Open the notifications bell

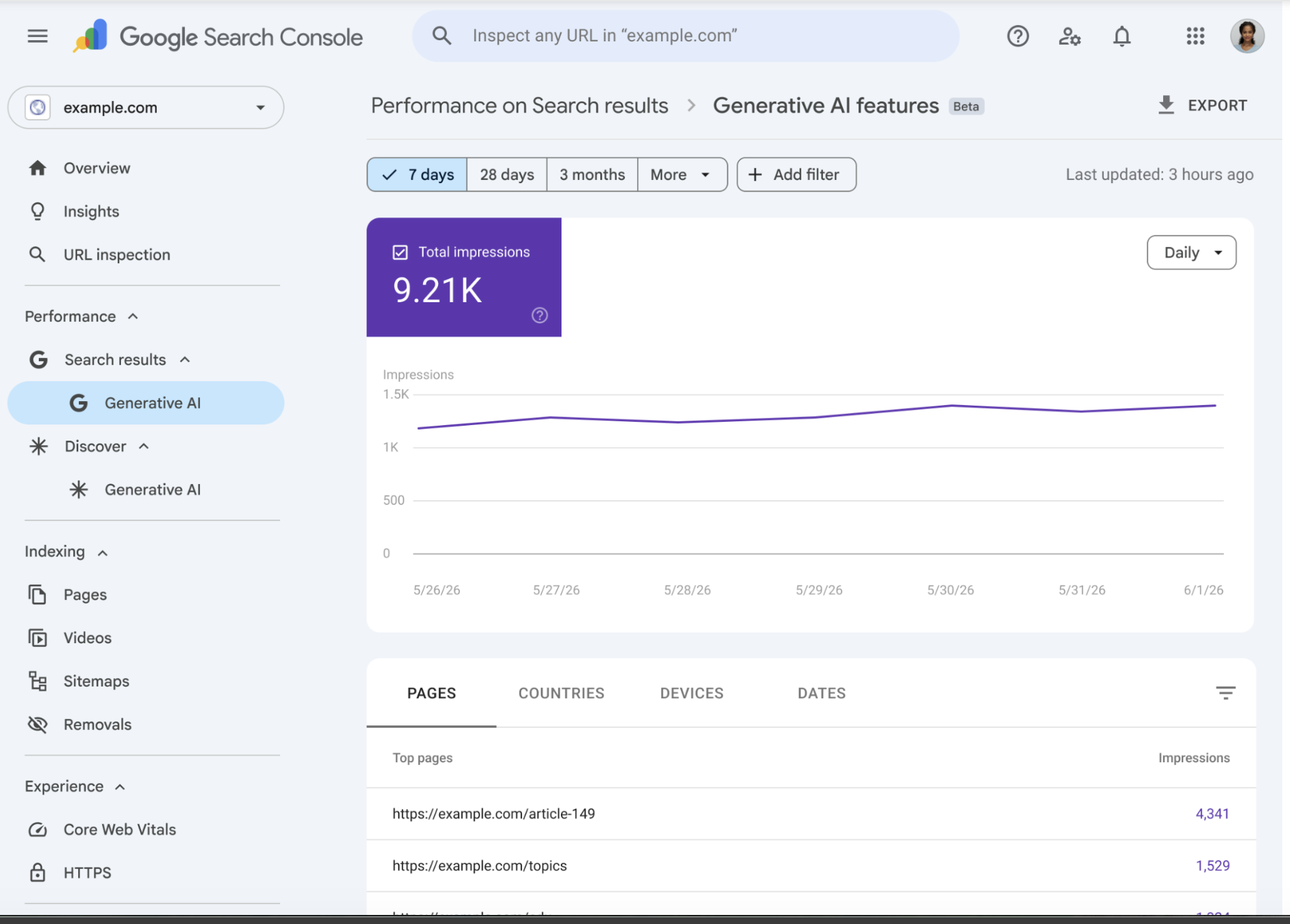pyautogui.click(x=1122, y=36)
